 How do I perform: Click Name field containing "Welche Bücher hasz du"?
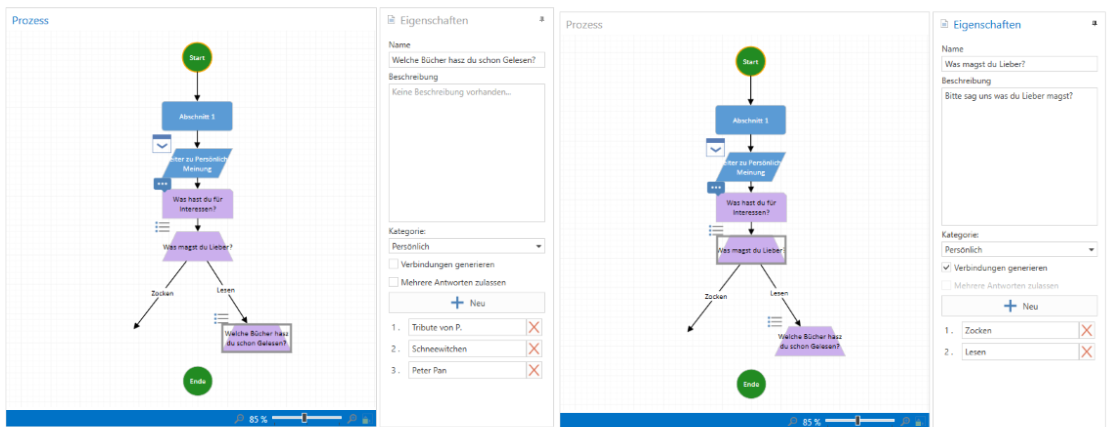(x=466, y=60)
